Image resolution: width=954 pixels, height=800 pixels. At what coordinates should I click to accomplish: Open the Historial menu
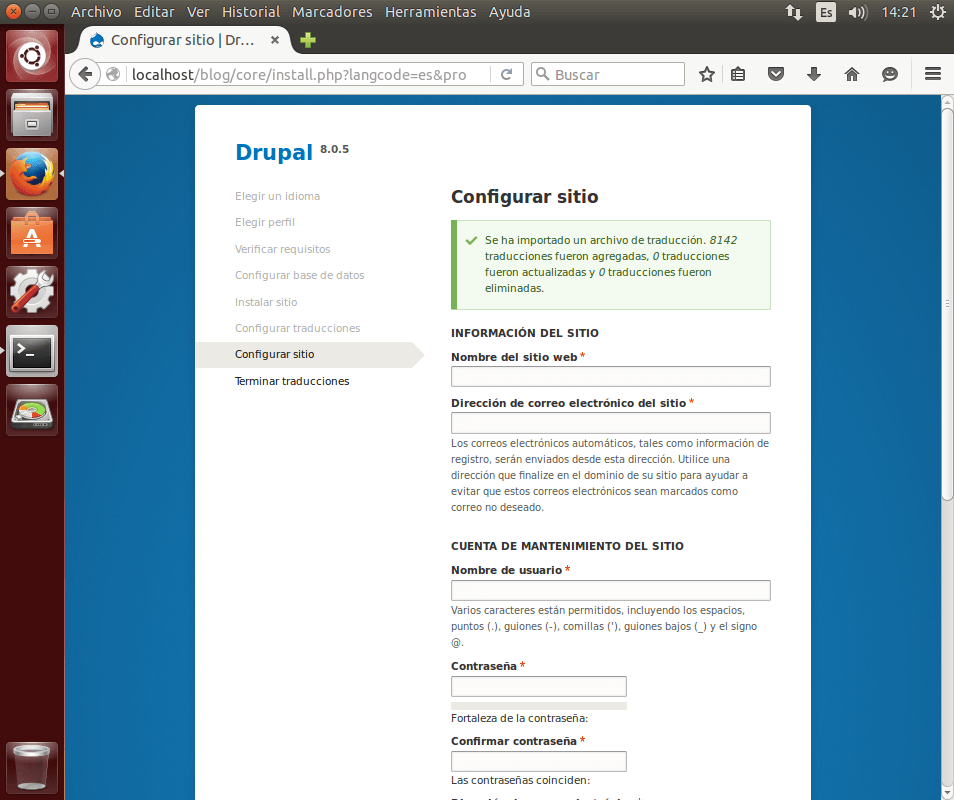click(x=251, y=12)
